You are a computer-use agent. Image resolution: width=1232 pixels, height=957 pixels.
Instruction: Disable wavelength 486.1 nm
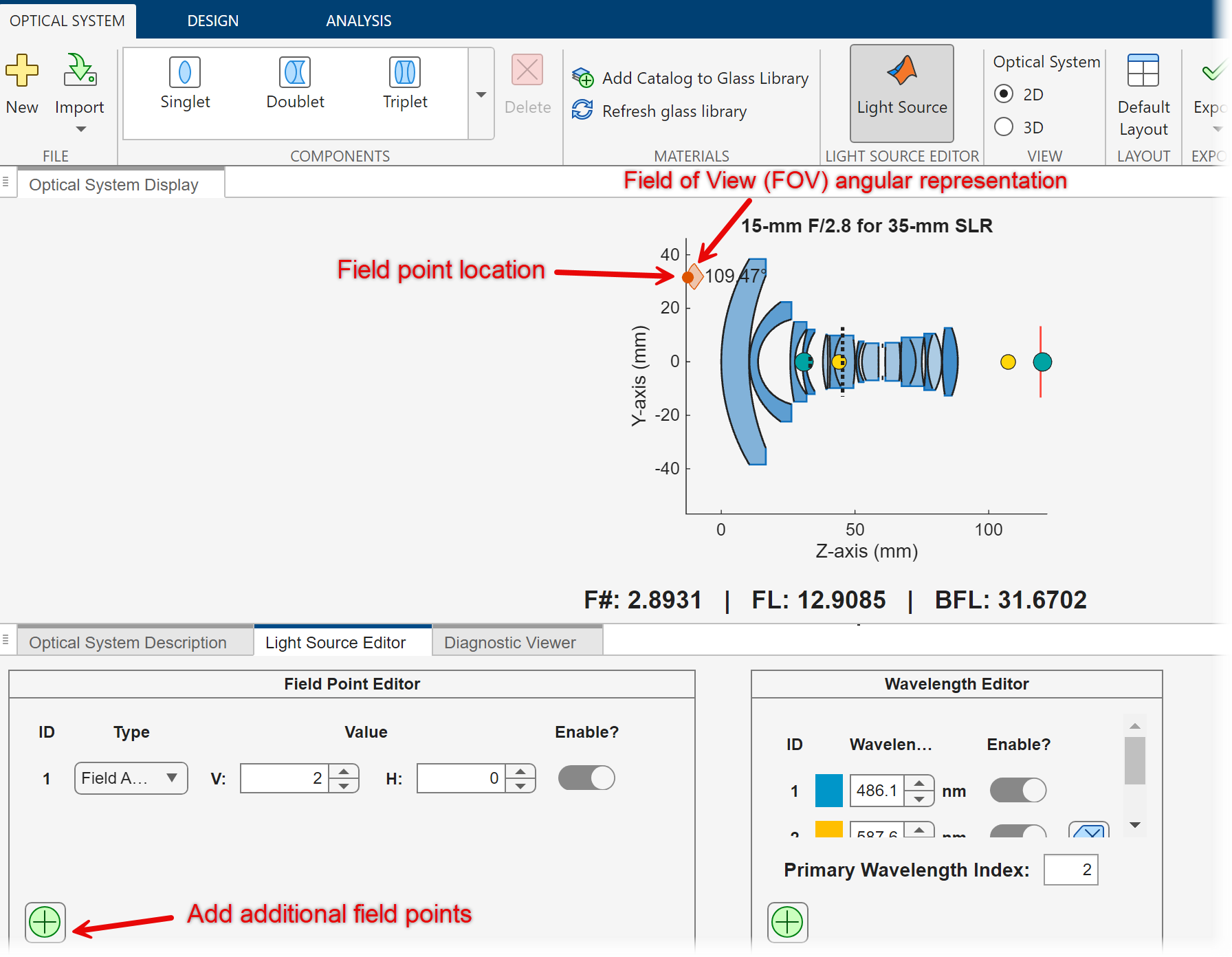[x=1018, y=790]
